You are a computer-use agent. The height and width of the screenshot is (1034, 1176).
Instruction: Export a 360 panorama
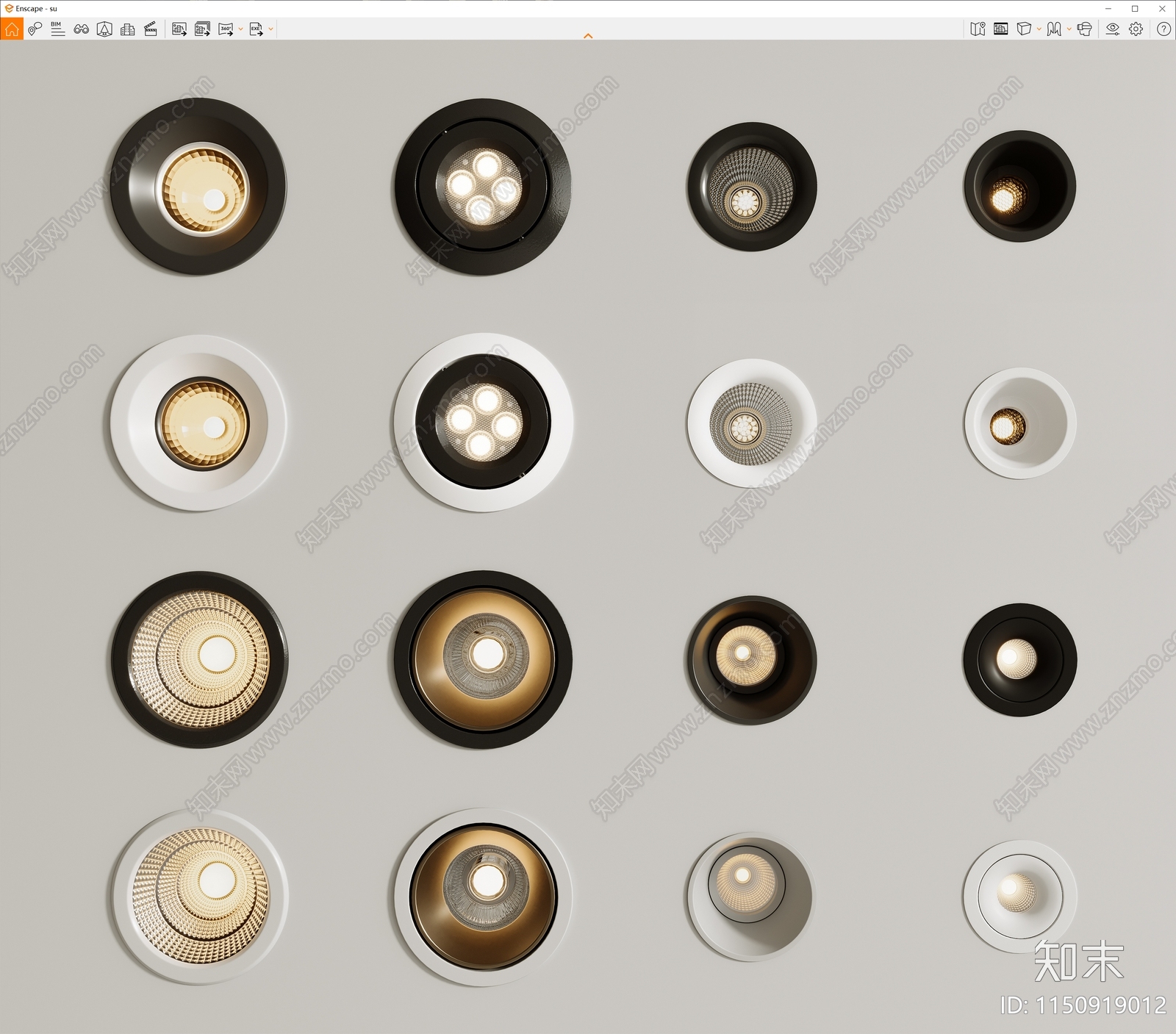click(226, 29)
